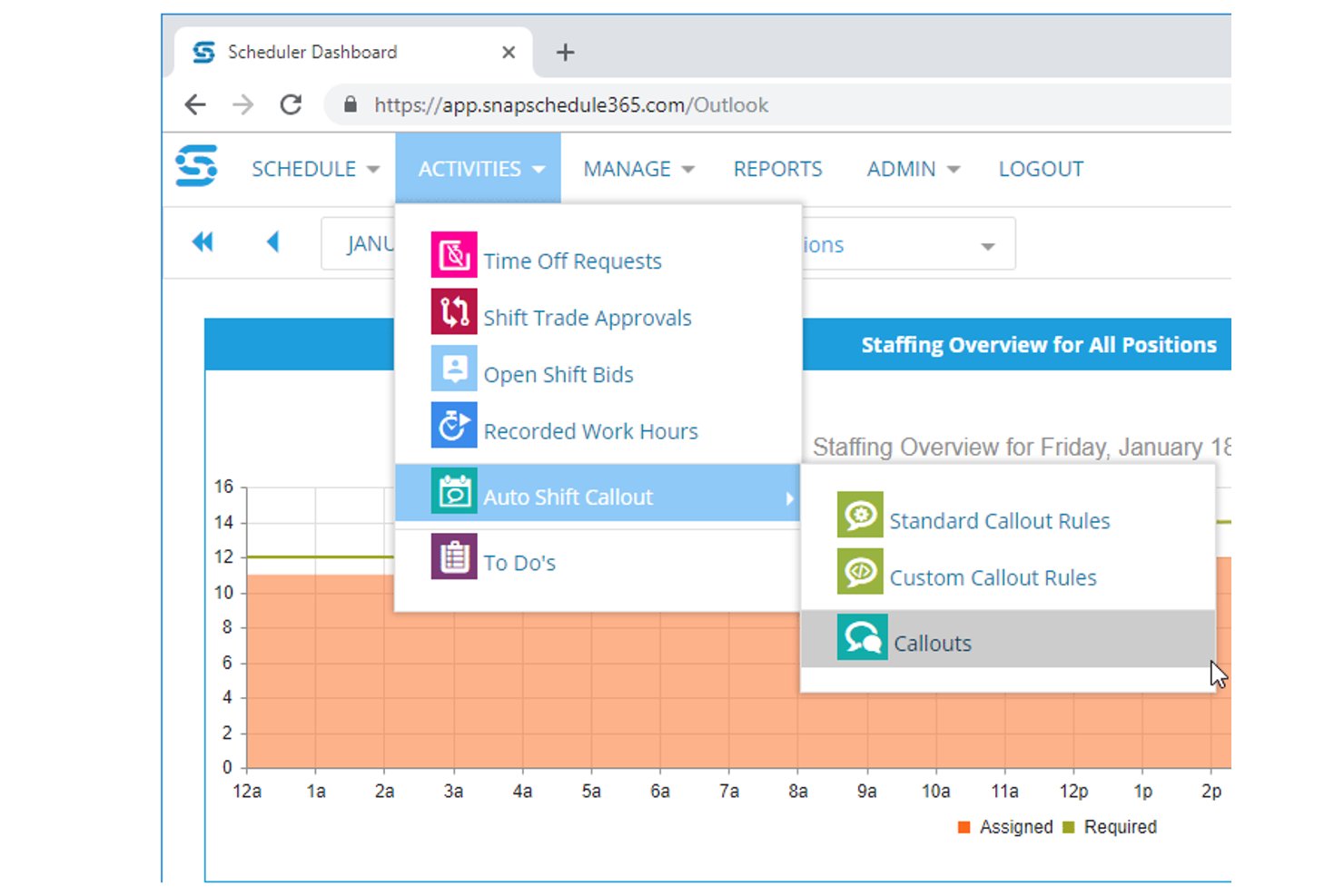
Task: Open the MANAGE dropdown menu
Action: pos(638,169)
